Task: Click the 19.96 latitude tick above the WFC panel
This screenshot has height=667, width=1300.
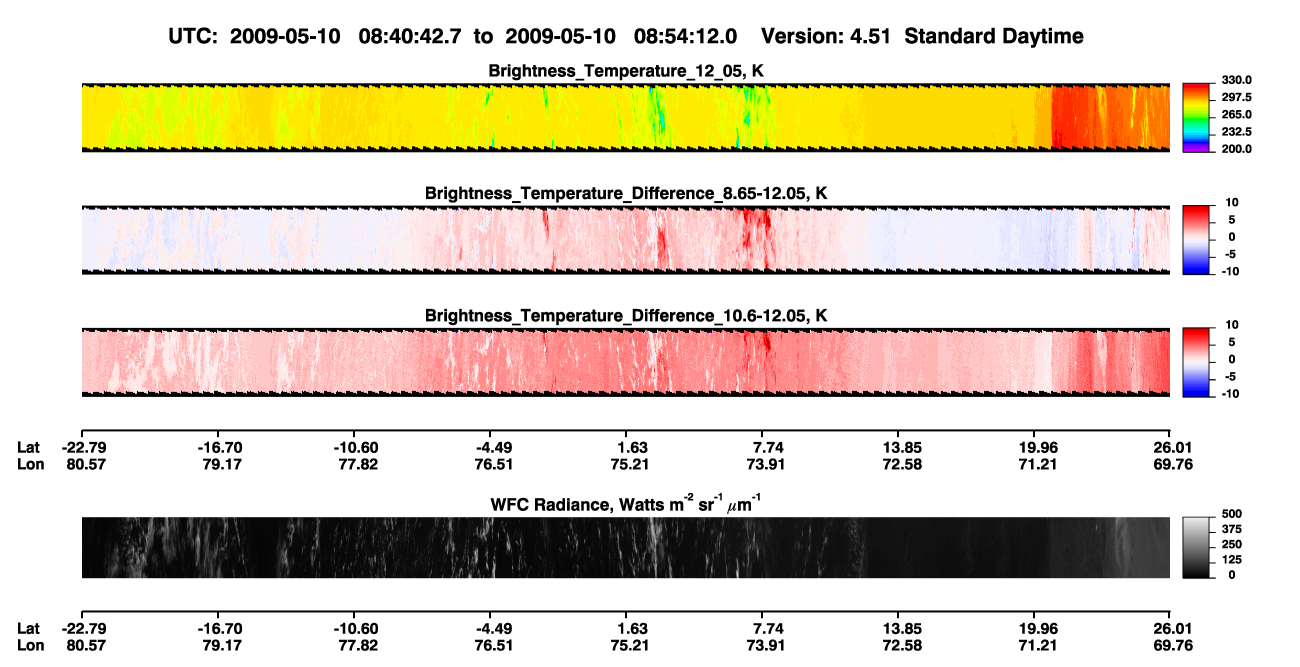Action: tap(1036, 448)
